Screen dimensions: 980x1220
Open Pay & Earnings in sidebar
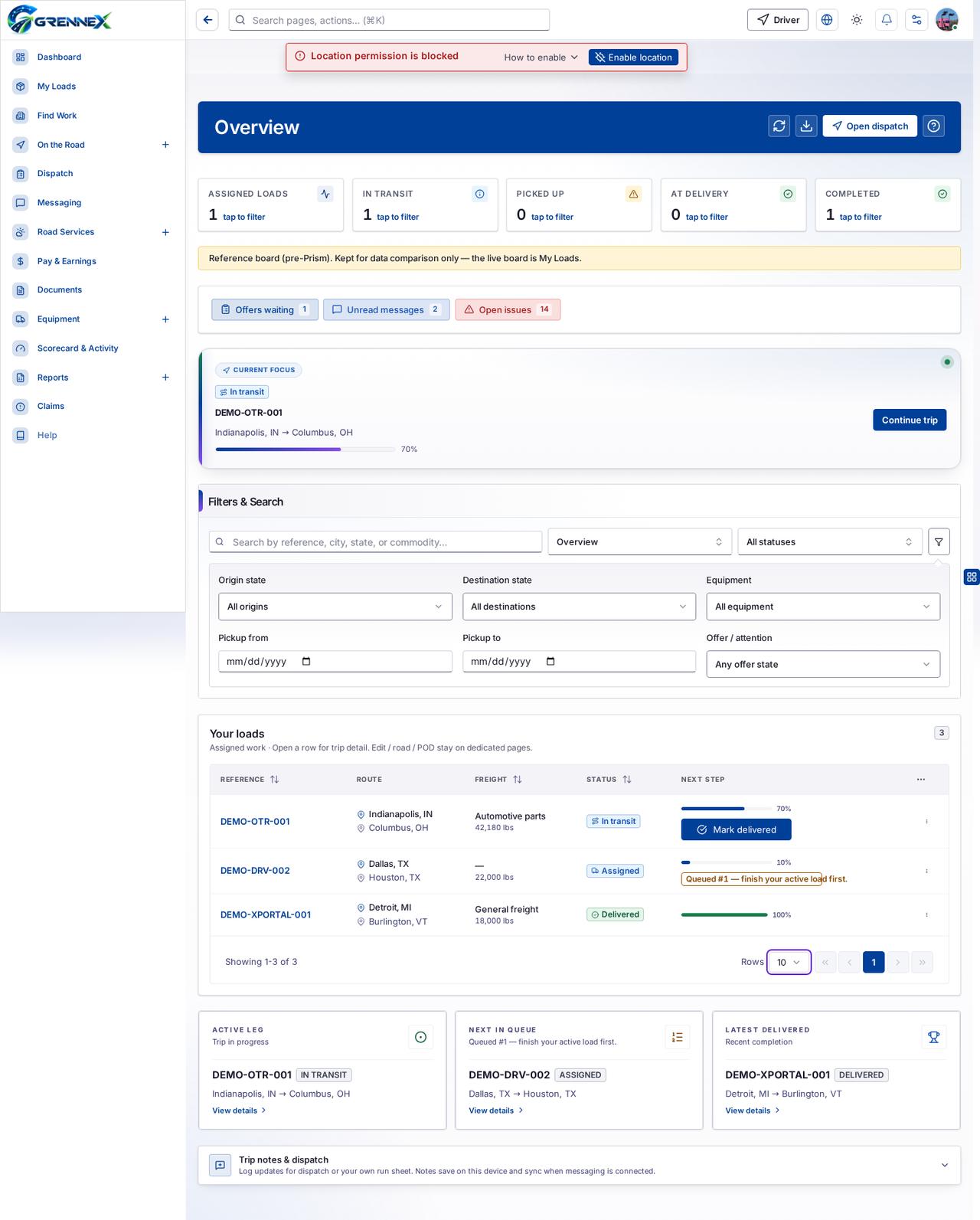67,261
